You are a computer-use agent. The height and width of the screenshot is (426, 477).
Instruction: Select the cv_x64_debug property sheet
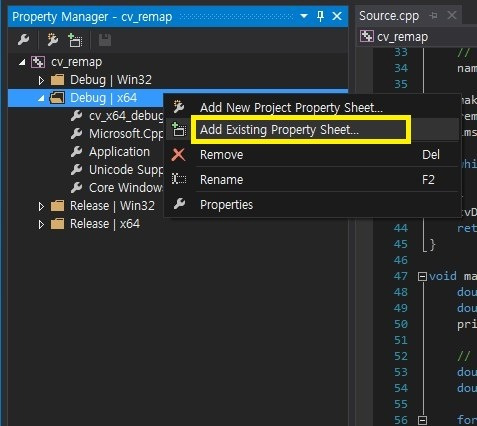coord(126,116)
